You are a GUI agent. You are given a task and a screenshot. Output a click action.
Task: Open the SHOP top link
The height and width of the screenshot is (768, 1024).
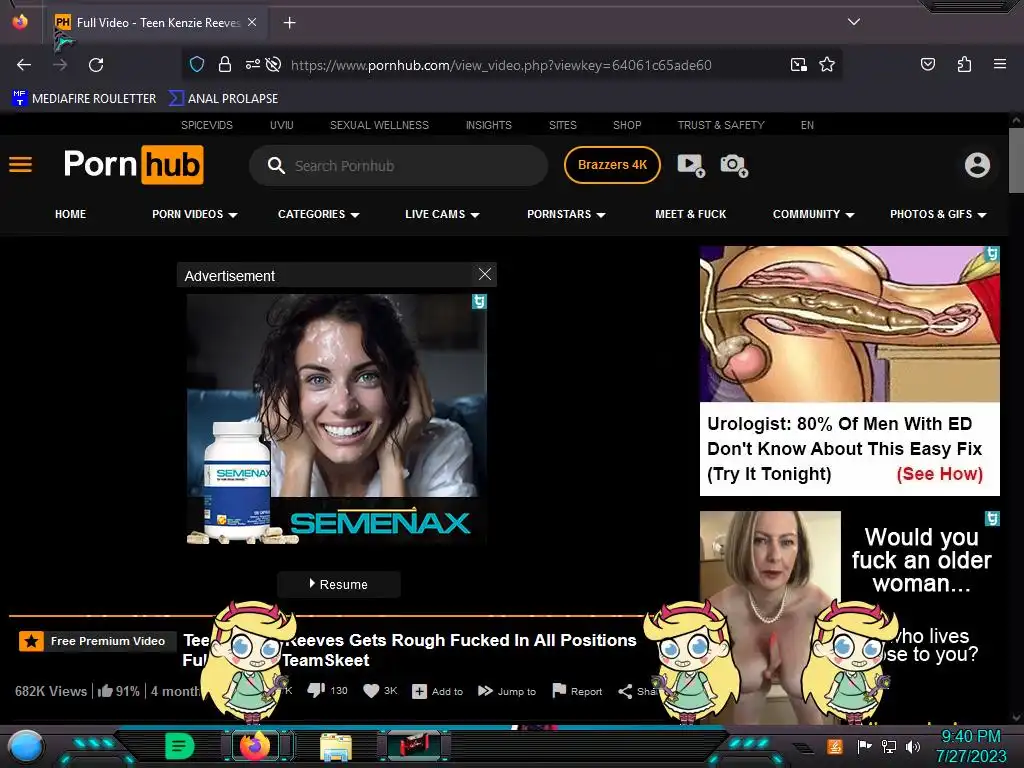pyautogui.click(x=627, y=125)
